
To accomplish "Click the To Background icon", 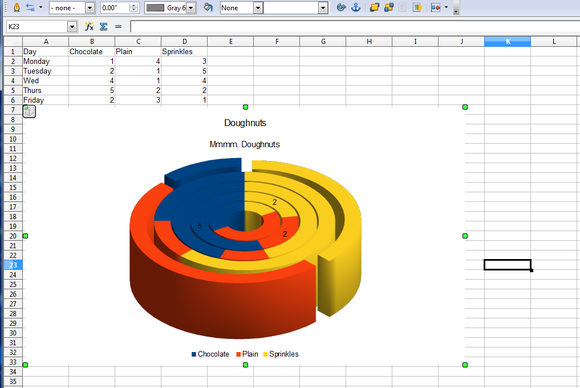I will click(x=417, y=7).
